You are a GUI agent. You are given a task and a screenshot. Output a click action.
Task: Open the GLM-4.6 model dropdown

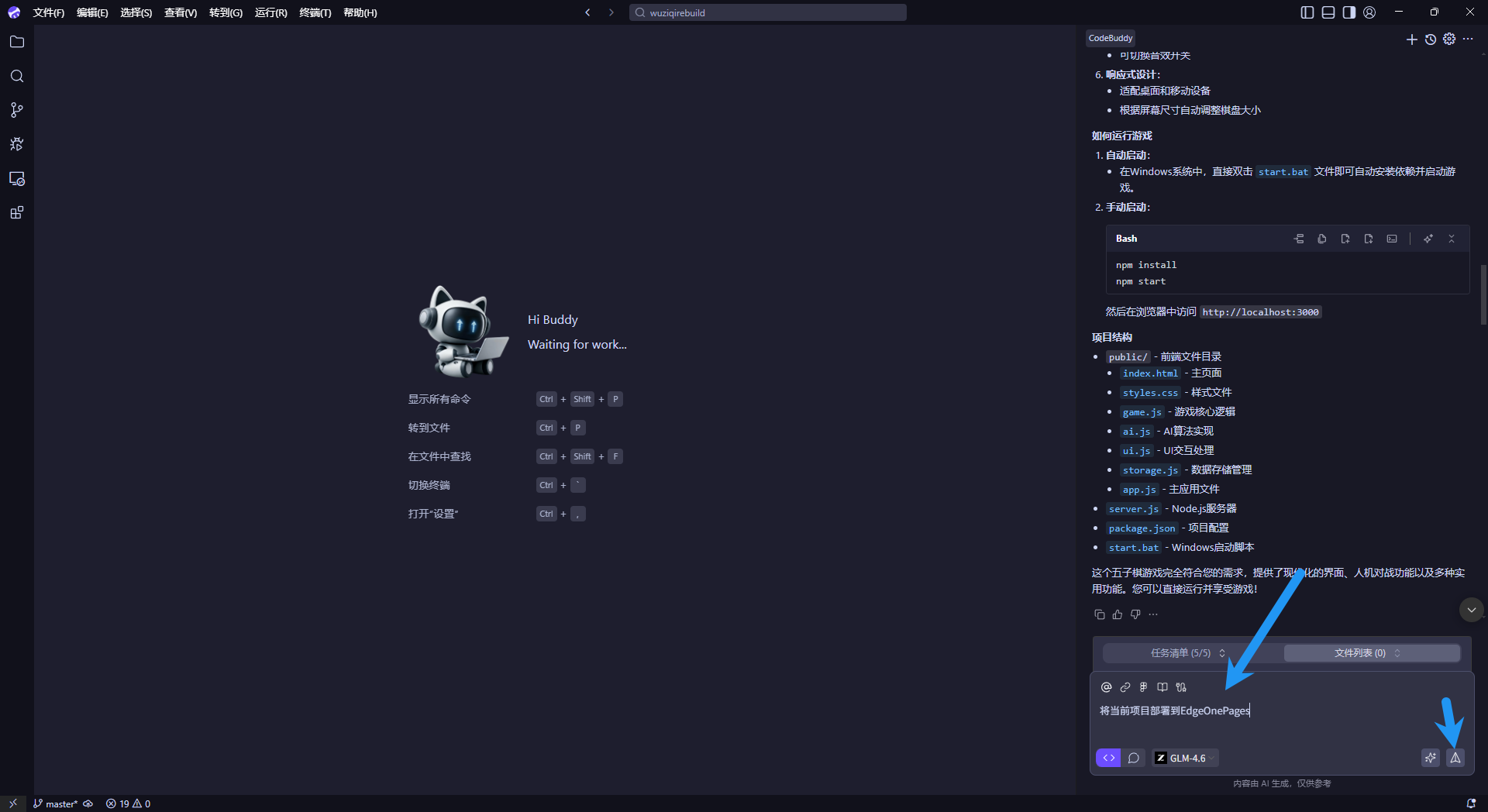click(x=1186, y=758)
